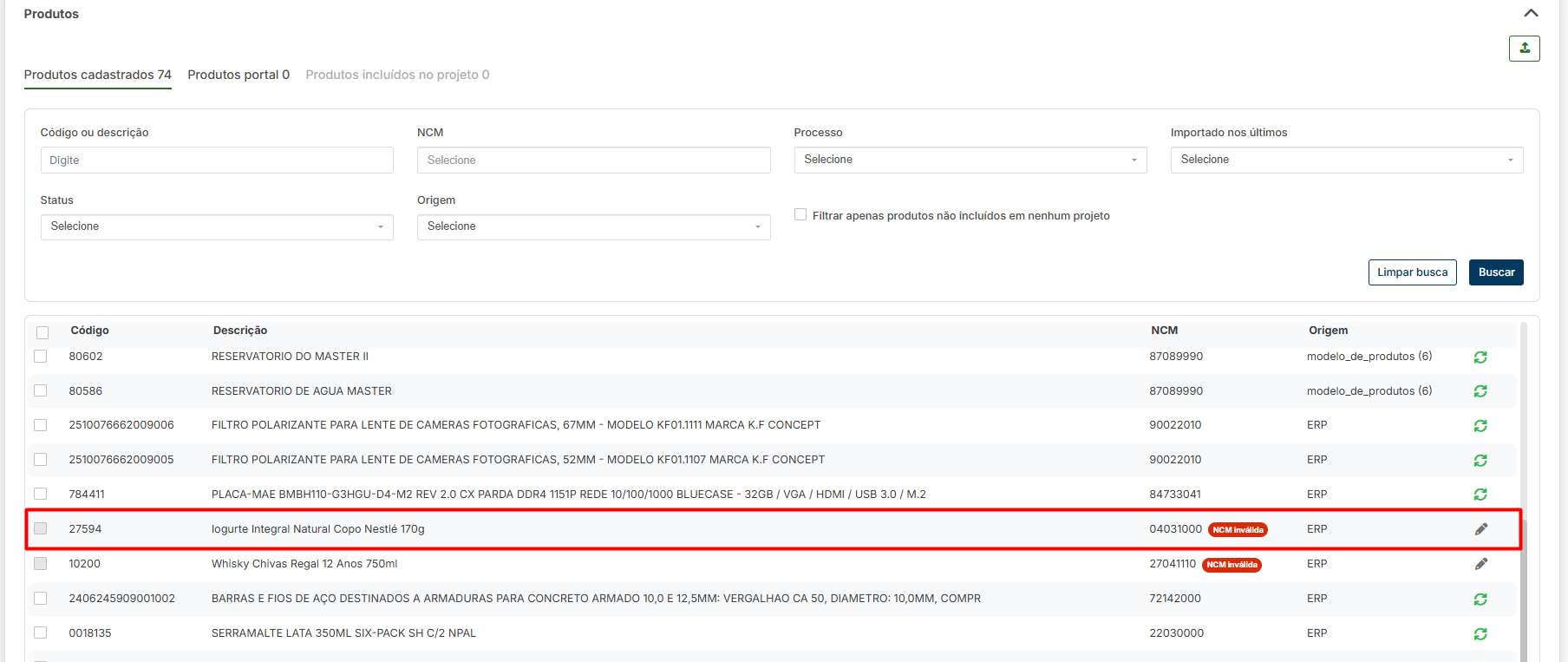The image size is (1568, 662).
Task: Open the Processo dropdown
Action: [x=970, y=160]
